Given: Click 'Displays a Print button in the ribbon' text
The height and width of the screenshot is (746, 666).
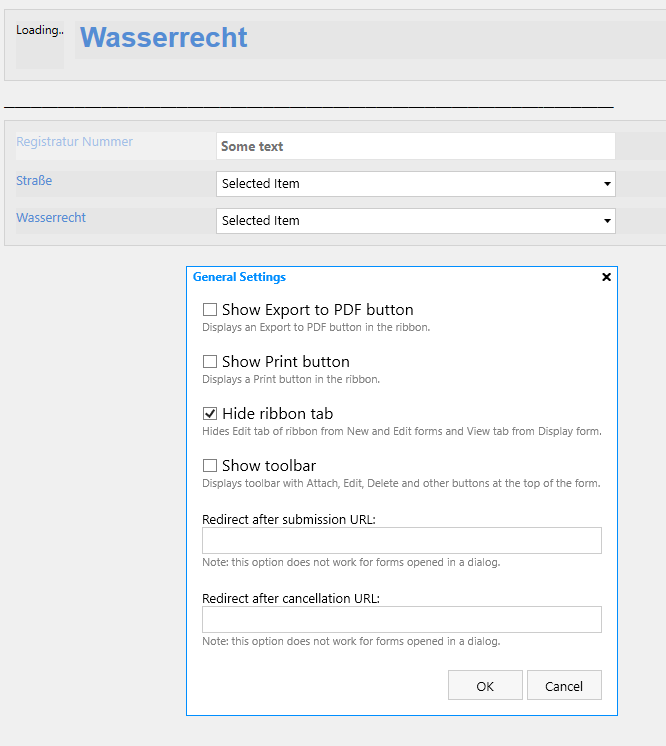Looking at the screenshot, I should click(x=291, y=379).
